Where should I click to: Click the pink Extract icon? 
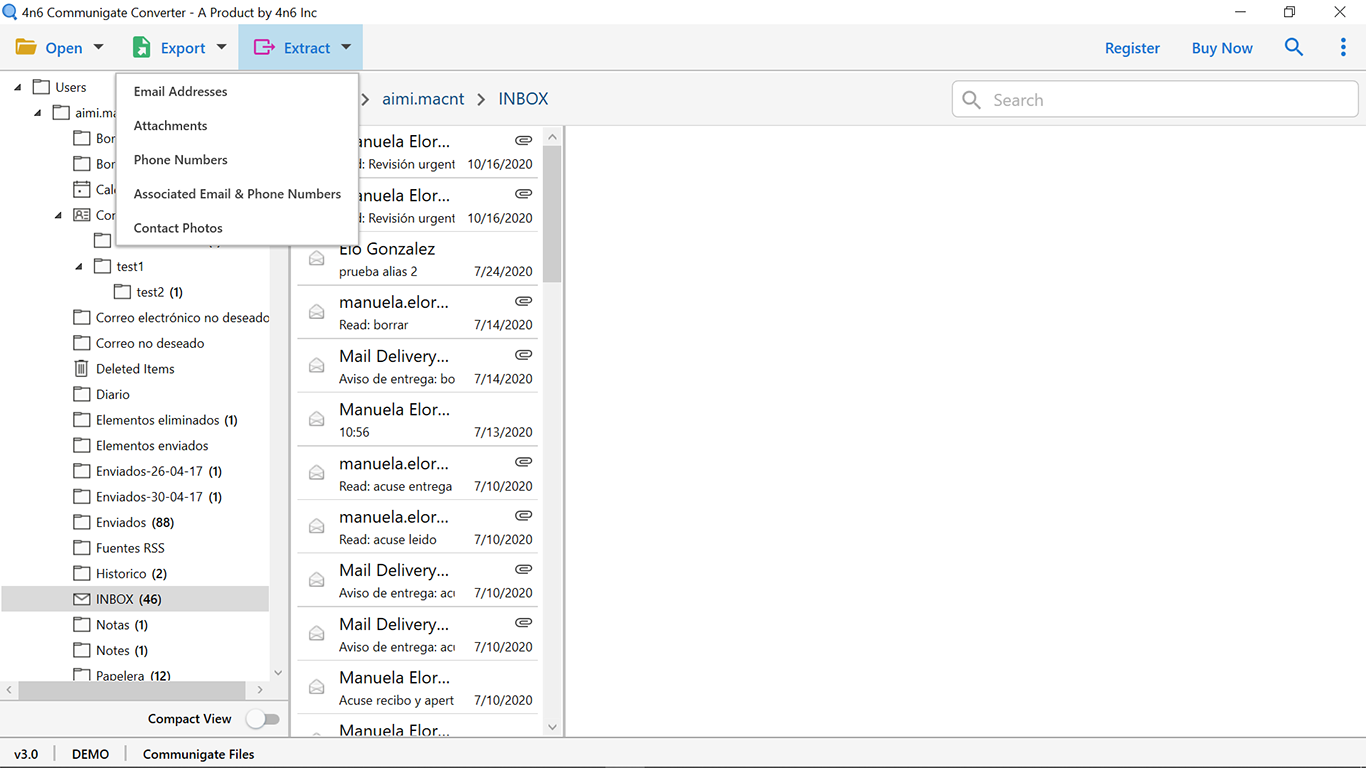(x=264, y=48)
